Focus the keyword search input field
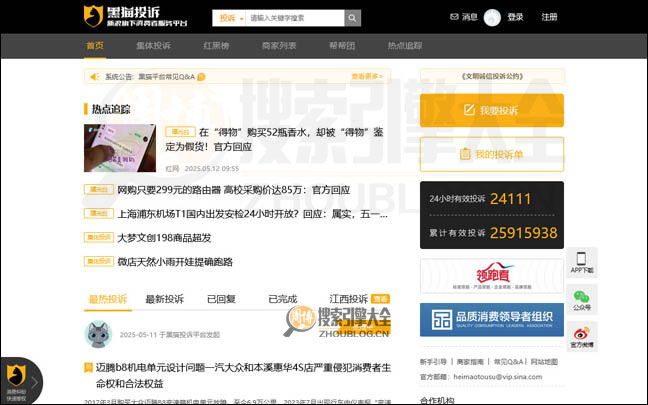 [x=295, y=18]
